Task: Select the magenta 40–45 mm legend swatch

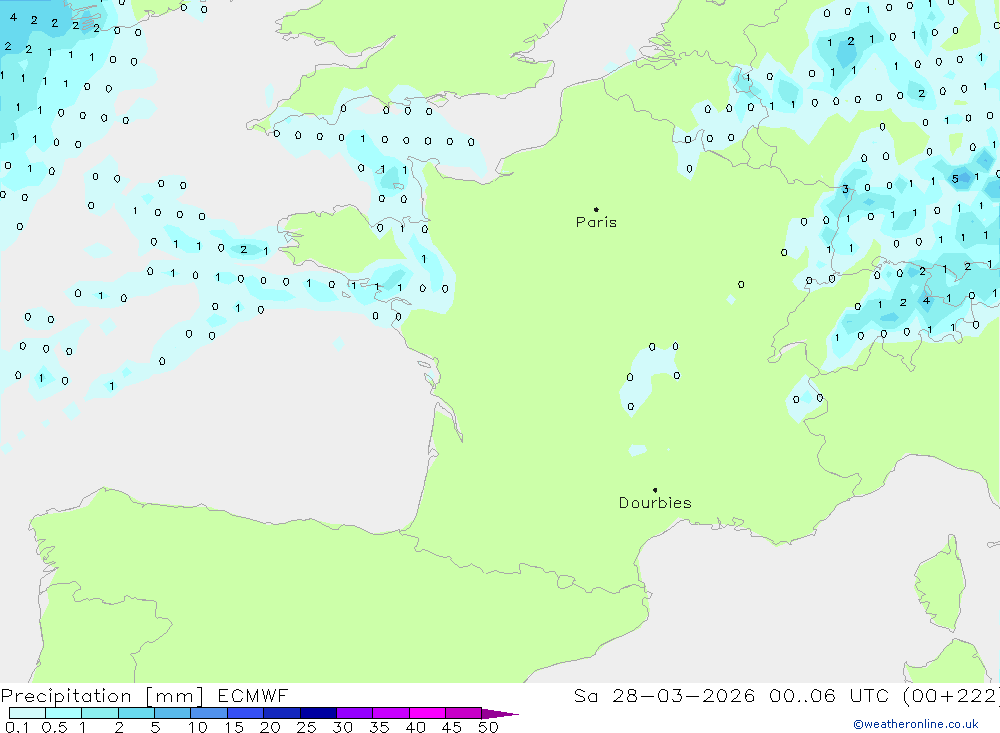Action: coord(427,713)
